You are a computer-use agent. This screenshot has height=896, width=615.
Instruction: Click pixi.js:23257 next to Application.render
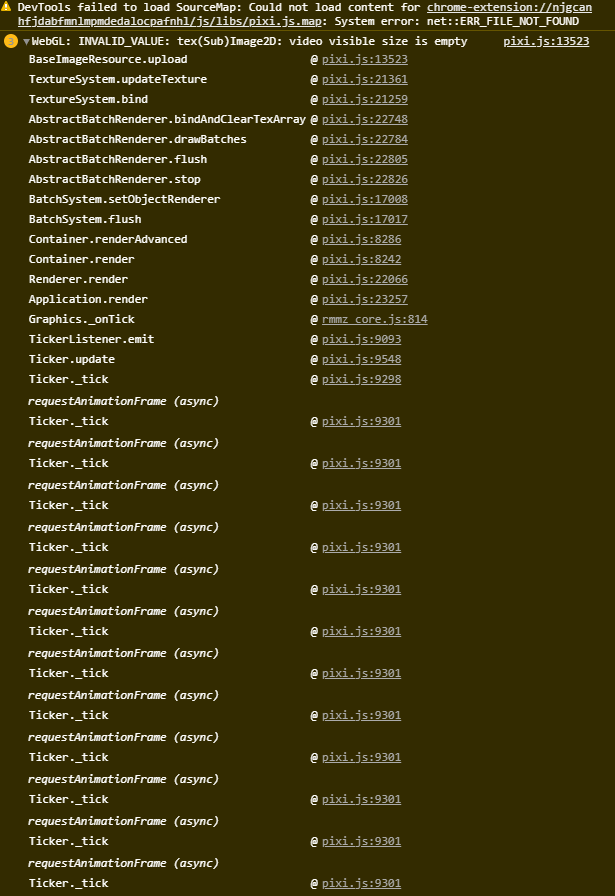pos(364,299)
